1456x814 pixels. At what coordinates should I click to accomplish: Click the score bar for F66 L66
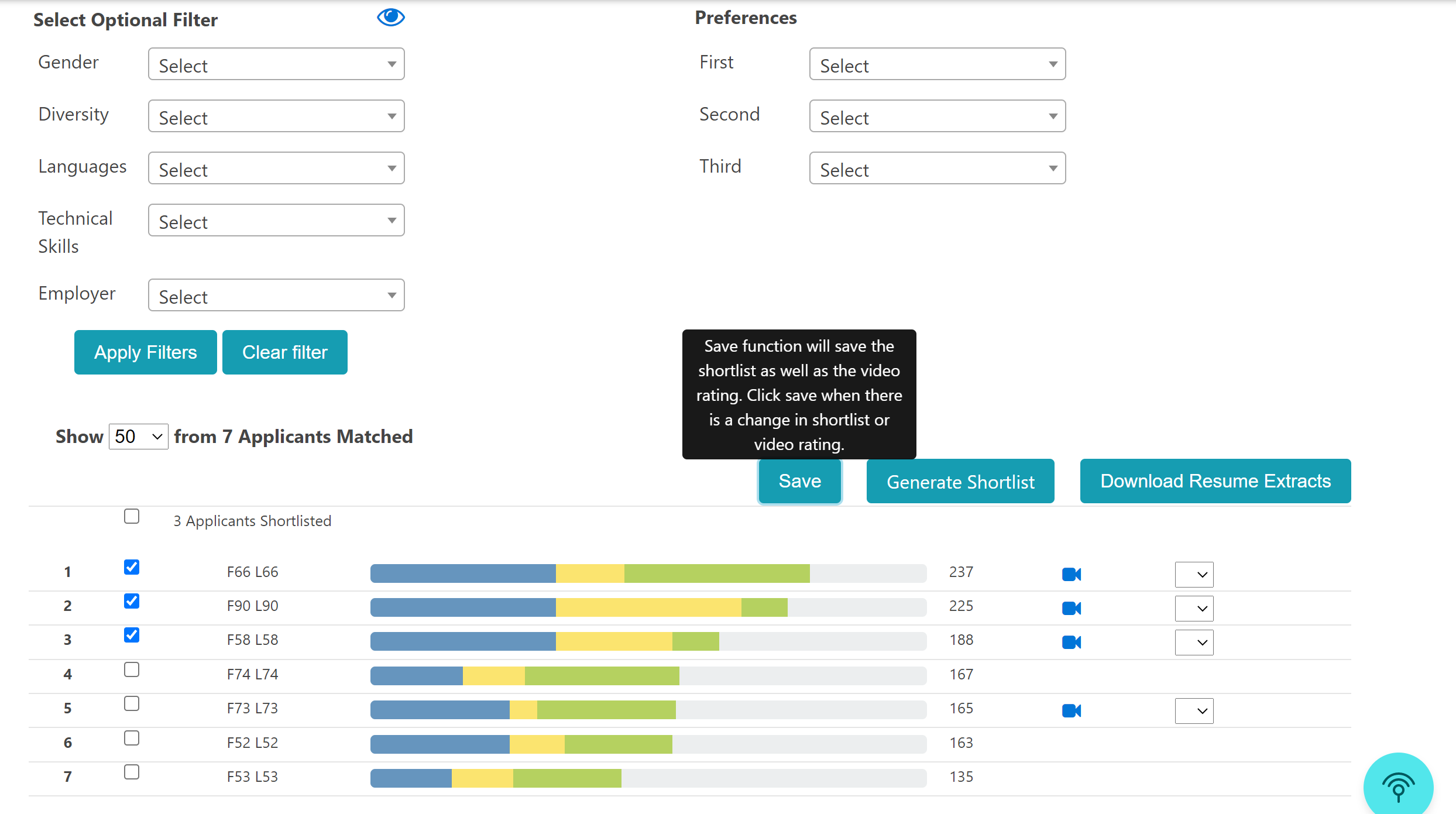coord(648,573)
